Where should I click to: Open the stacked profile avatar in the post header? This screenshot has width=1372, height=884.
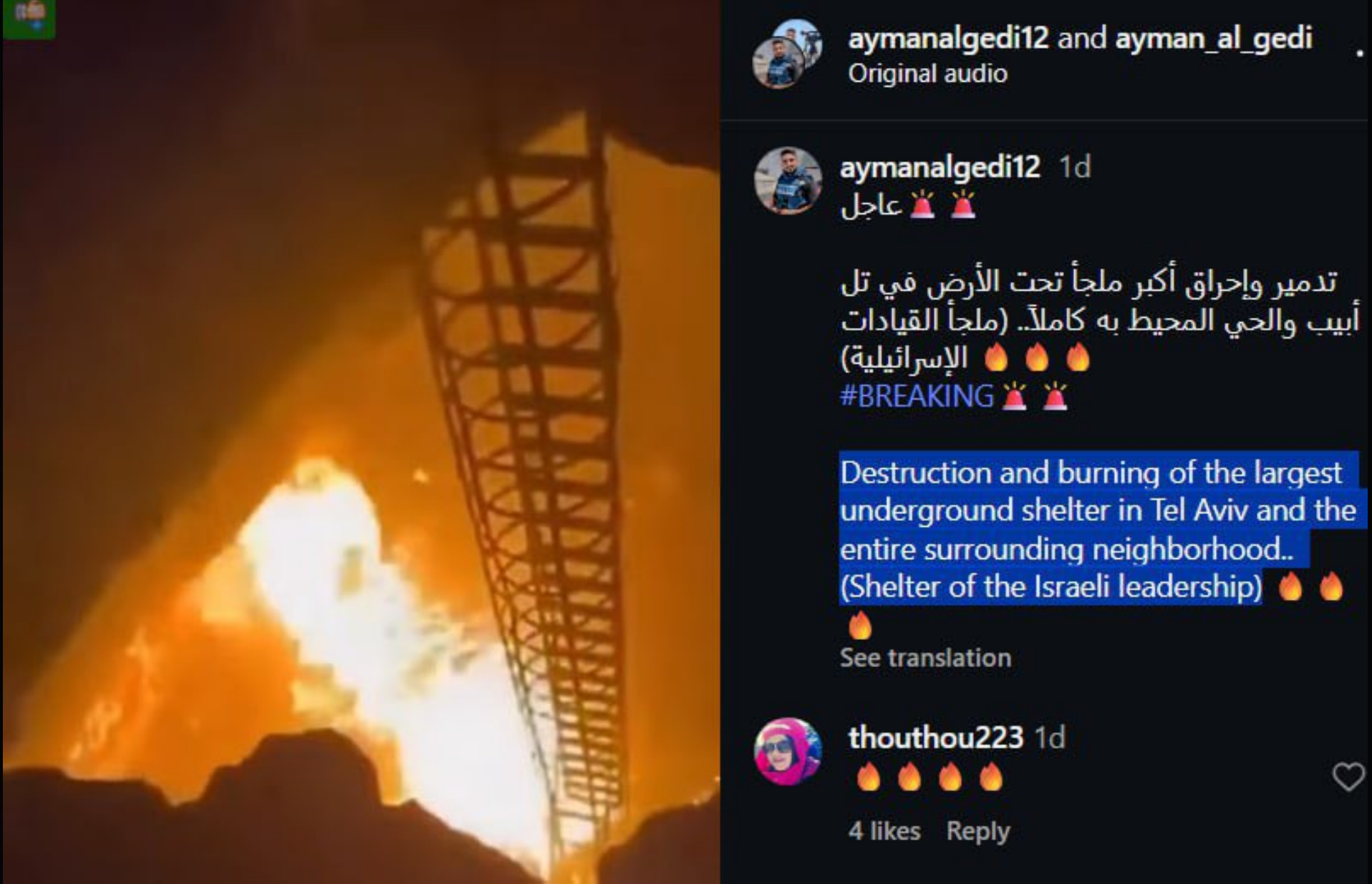(x=787, y=54)
